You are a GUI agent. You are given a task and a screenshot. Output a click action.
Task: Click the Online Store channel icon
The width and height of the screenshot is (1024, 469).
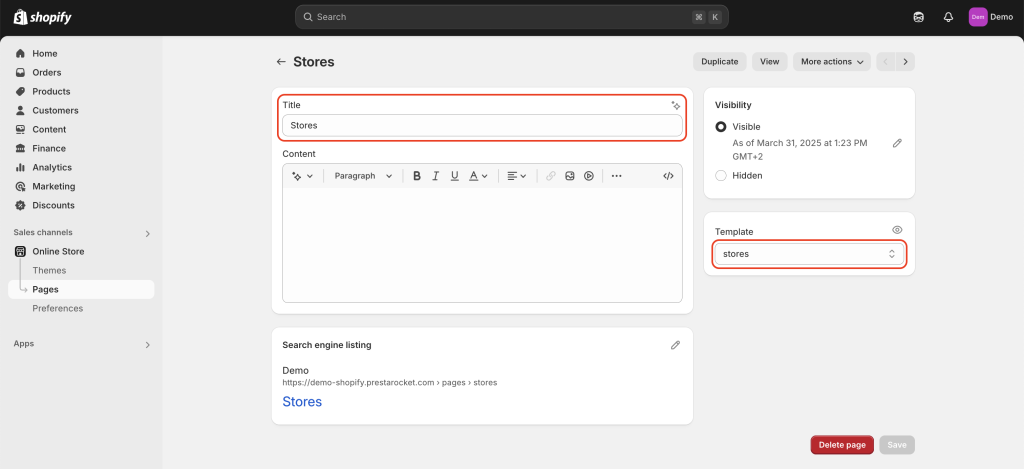tap(20, 251)
